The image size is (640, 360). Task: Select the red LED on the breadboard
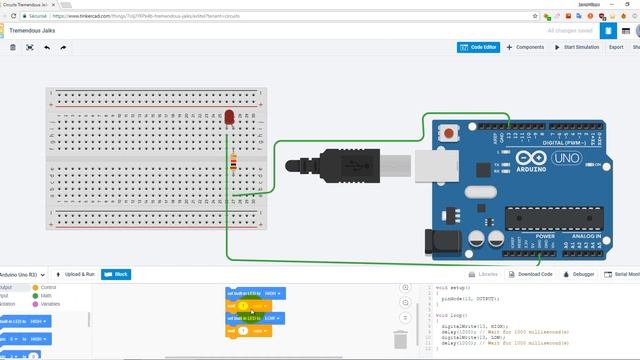point(229,118)
